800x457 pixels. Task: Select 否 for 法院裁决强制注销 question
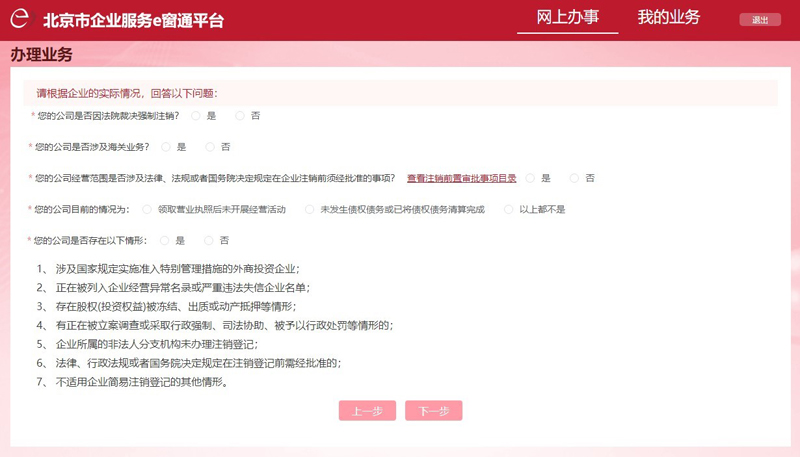240,116
